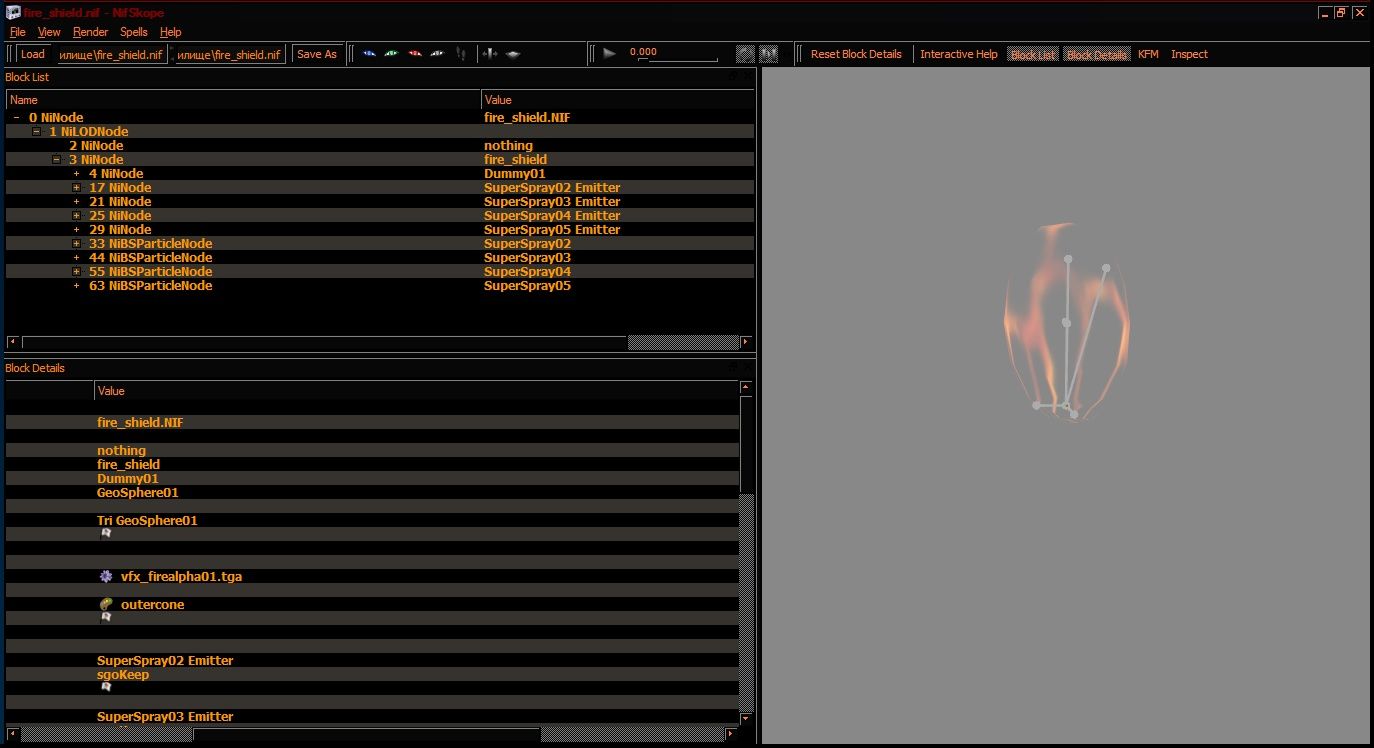Expand the 25 NiNode SuperSpray04 Emitter row
The image size is (1374, 748).
pos(77,215)
